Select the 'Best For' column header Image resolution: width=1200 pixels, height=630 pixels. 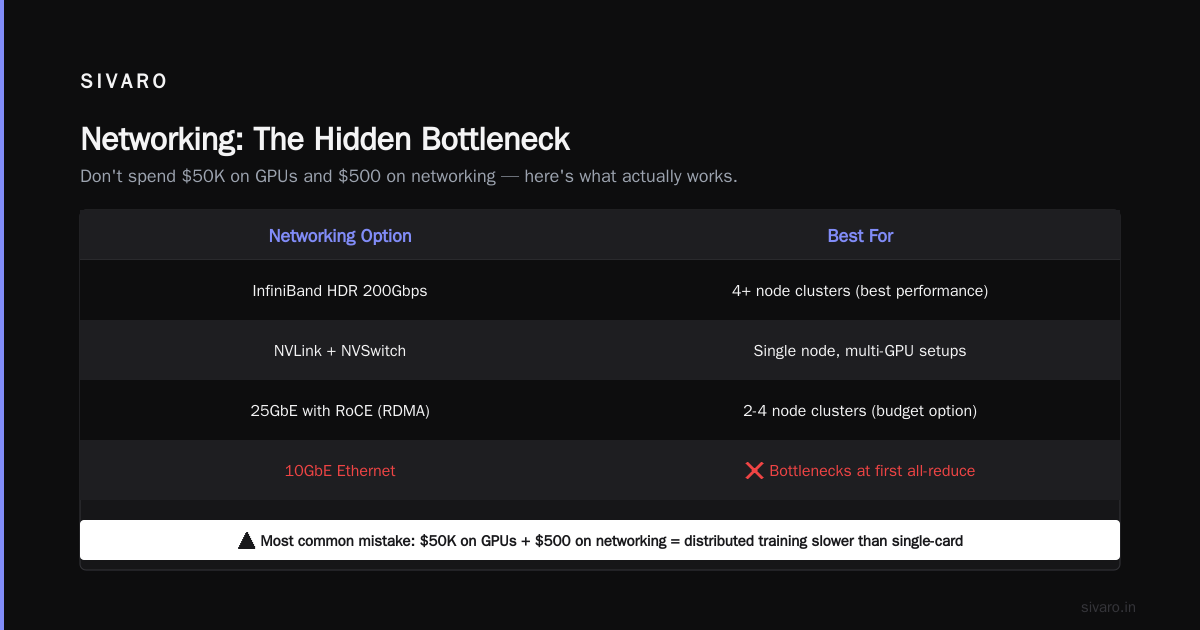point(860,236)
